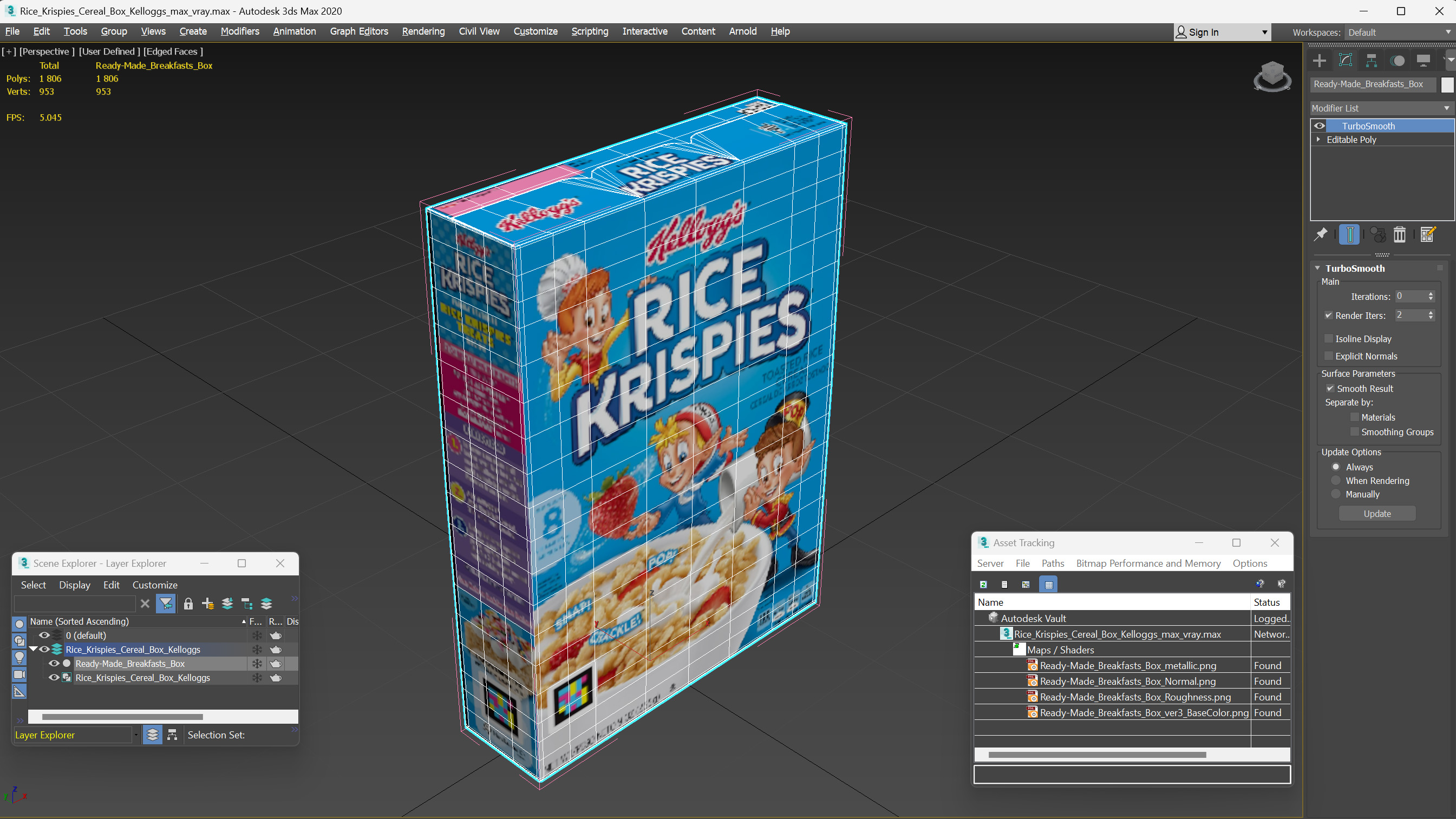Toggle TurboSmooth modifier visibility eye

1319,126
